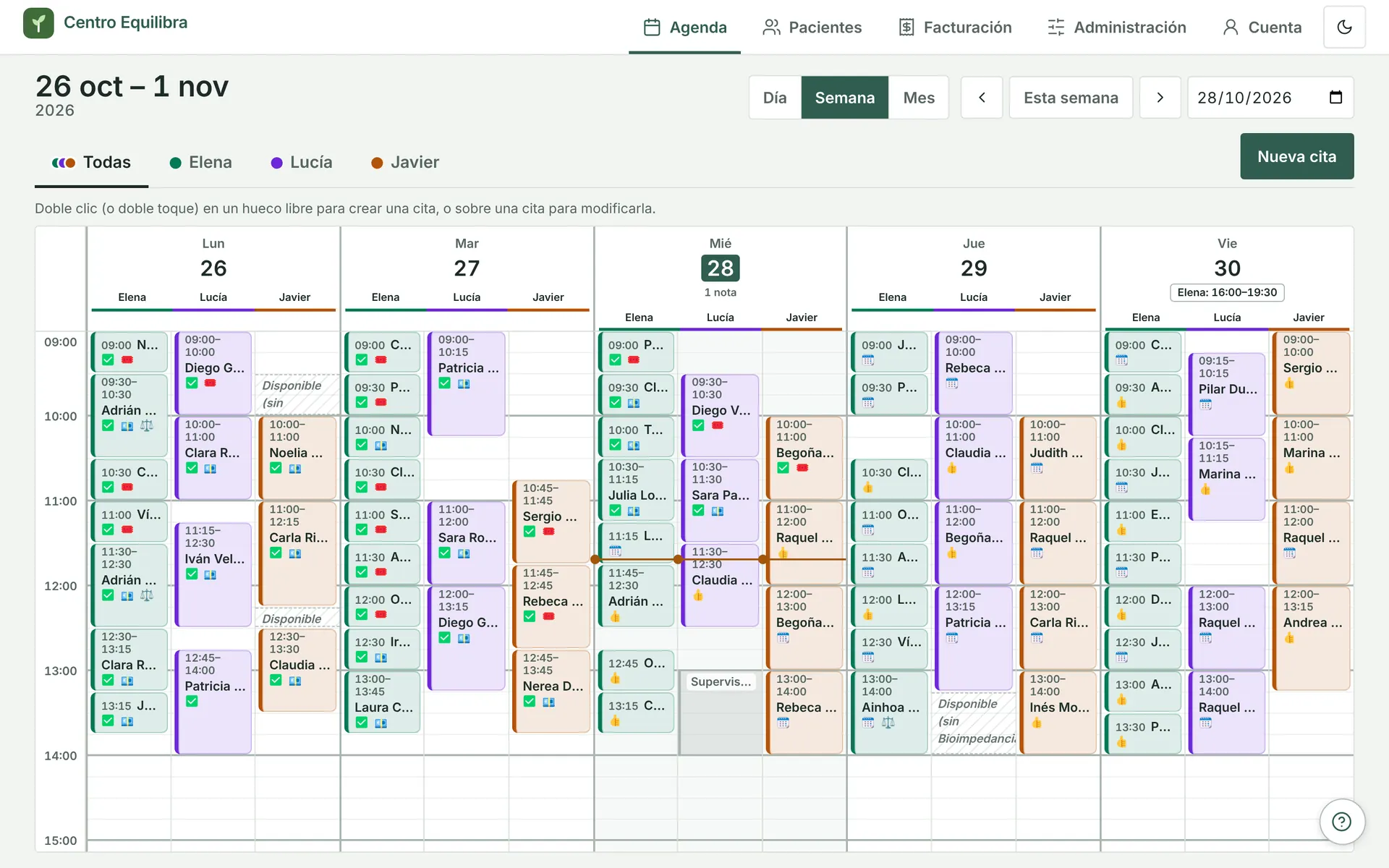The width and height of the screenshot is (1389, 868).
Task: Switch to Día view
Action: pyautogui.click(x=775, y=98)
